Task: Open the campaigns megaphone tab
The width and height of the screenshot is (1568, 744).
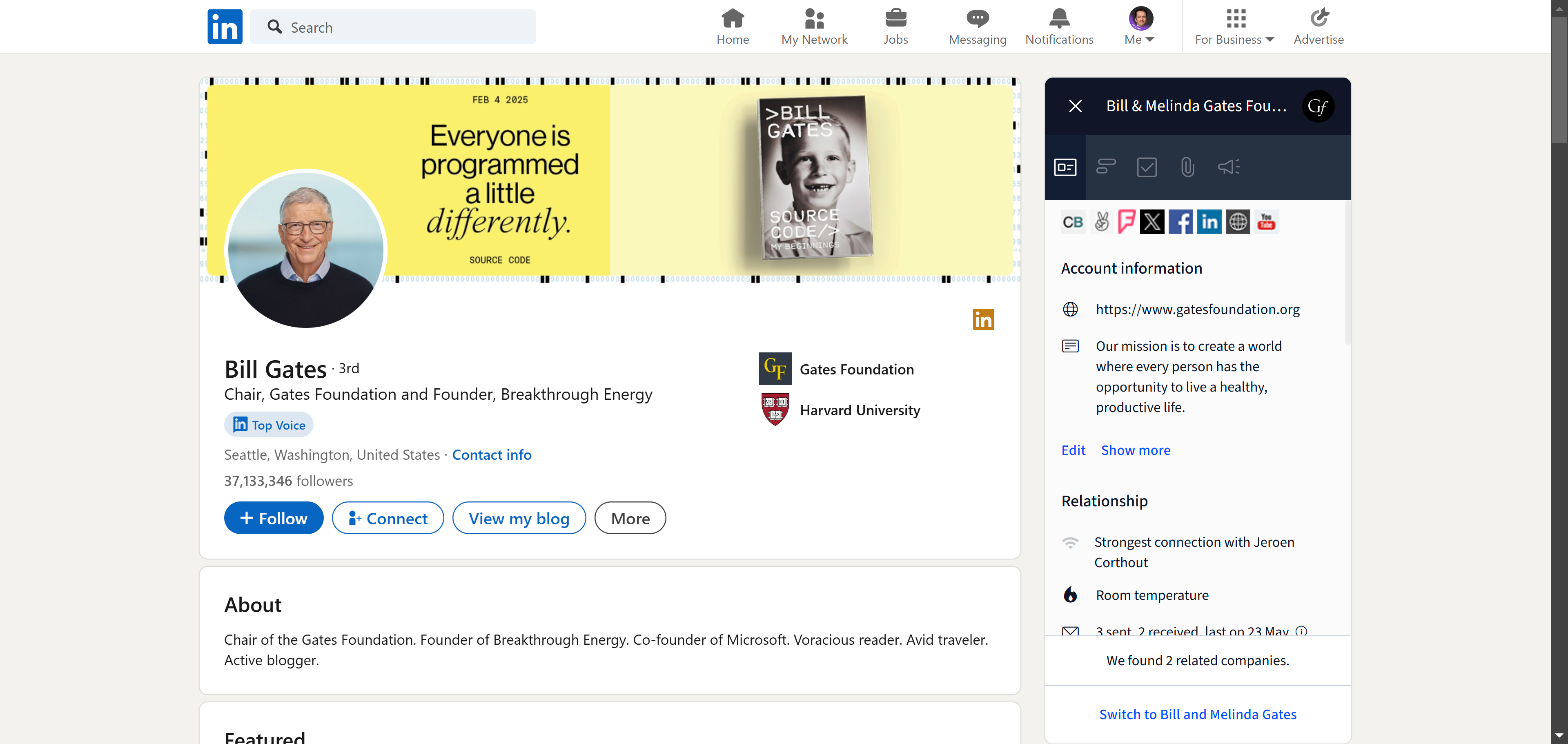Action: click(x=1228, y=167)
